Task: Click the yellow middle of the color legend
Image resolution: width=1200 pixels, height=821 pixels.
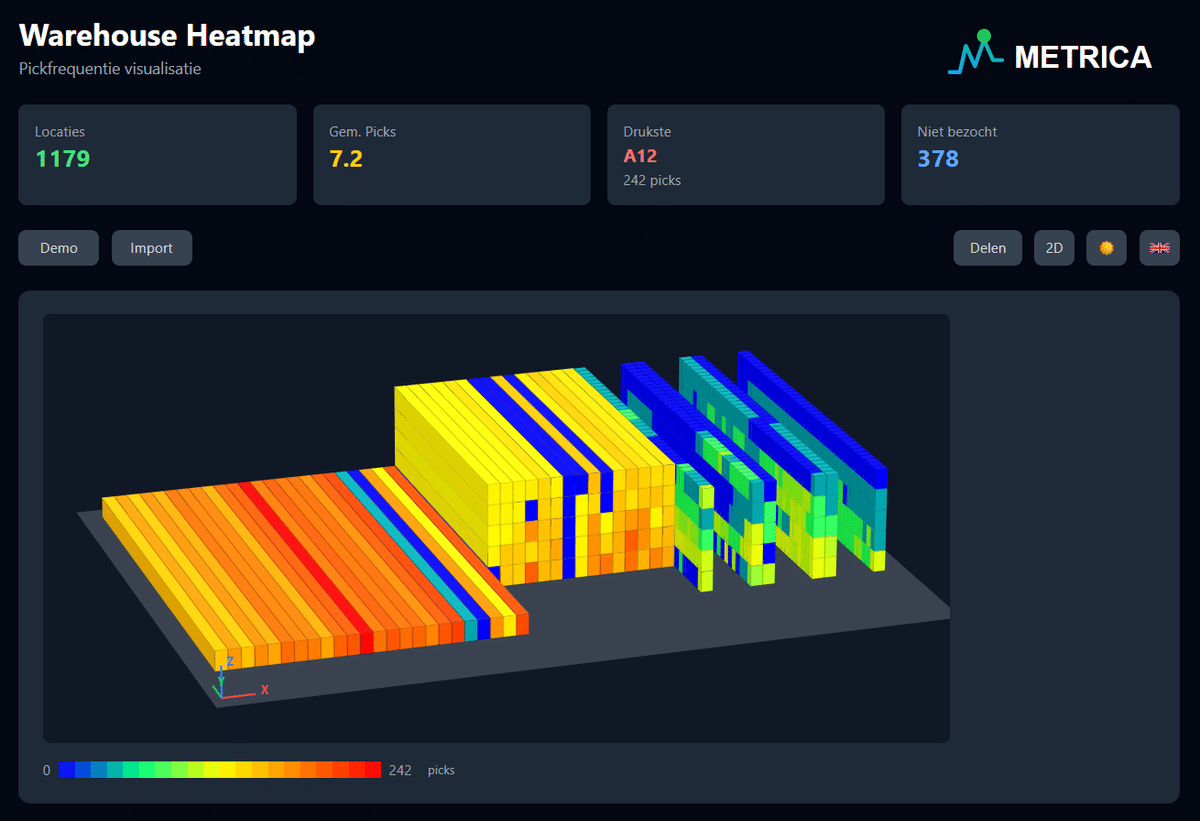Action: click(x=220, y=770)
